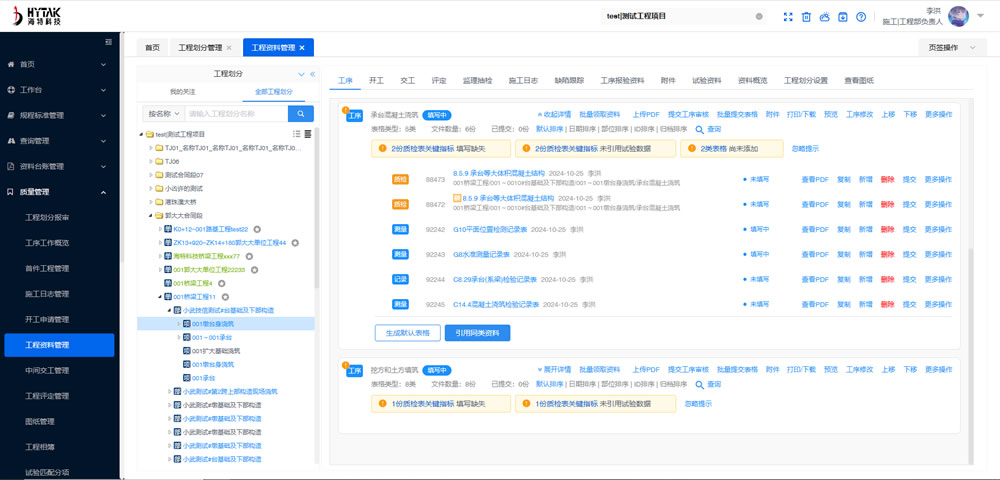Viewport: 1000px width, 480px height.
Task: Switch to the 施工日志 tab
Action: [x=523, y=80]
